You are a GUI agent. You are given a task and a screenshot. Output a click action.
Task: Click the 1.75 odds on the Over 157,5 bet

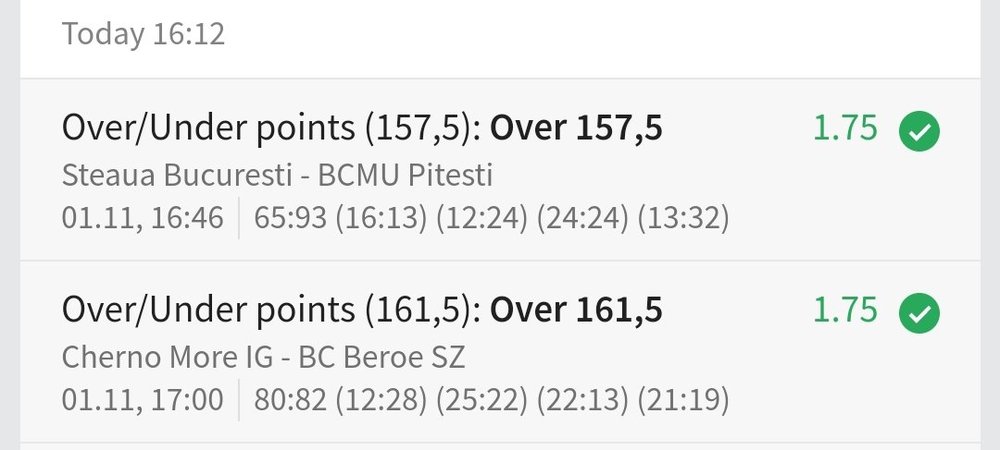845,130
